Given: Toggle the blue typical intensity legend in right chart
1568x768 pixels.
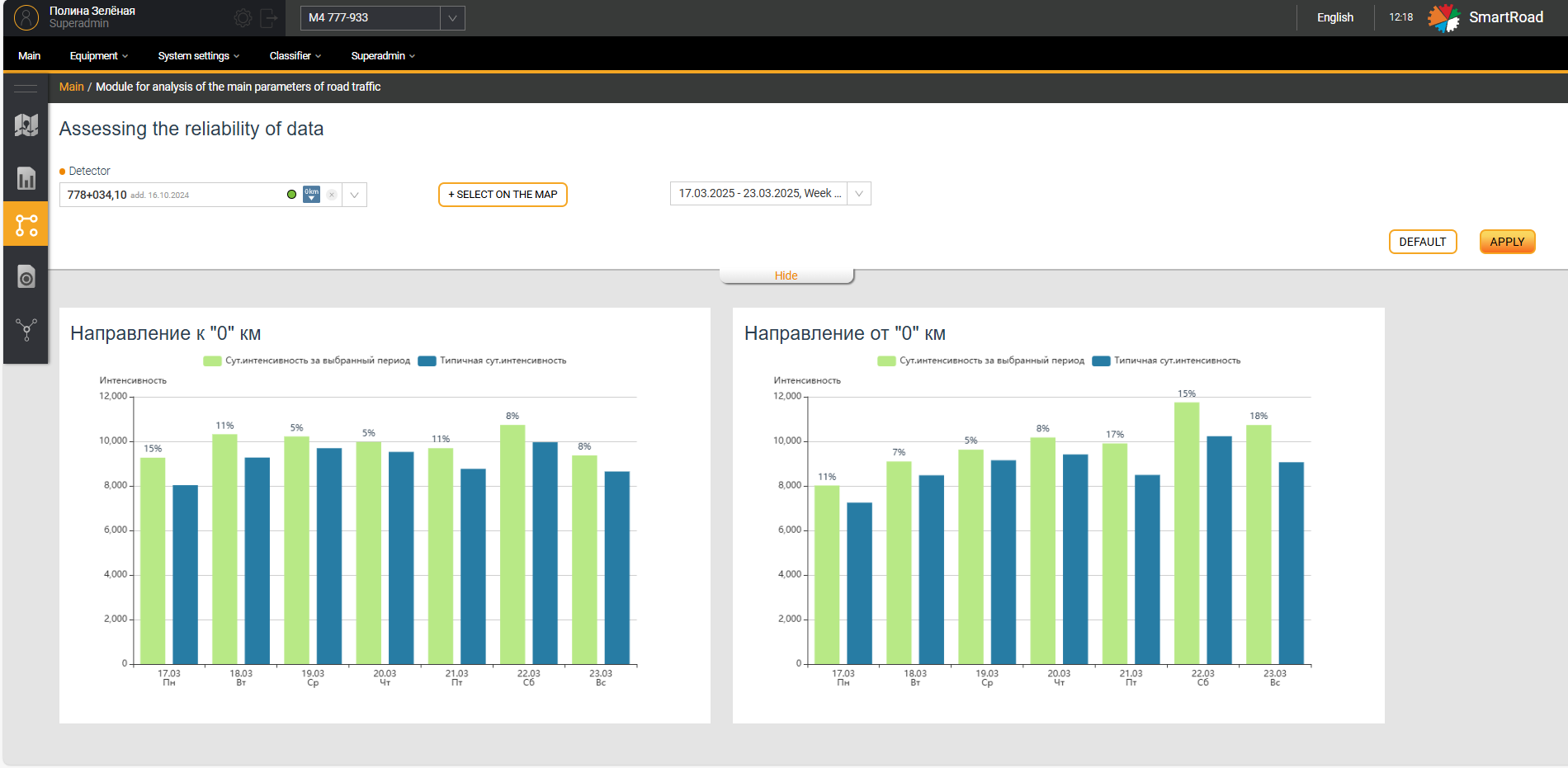Looking at the screenshot, I should [1101, 360].
